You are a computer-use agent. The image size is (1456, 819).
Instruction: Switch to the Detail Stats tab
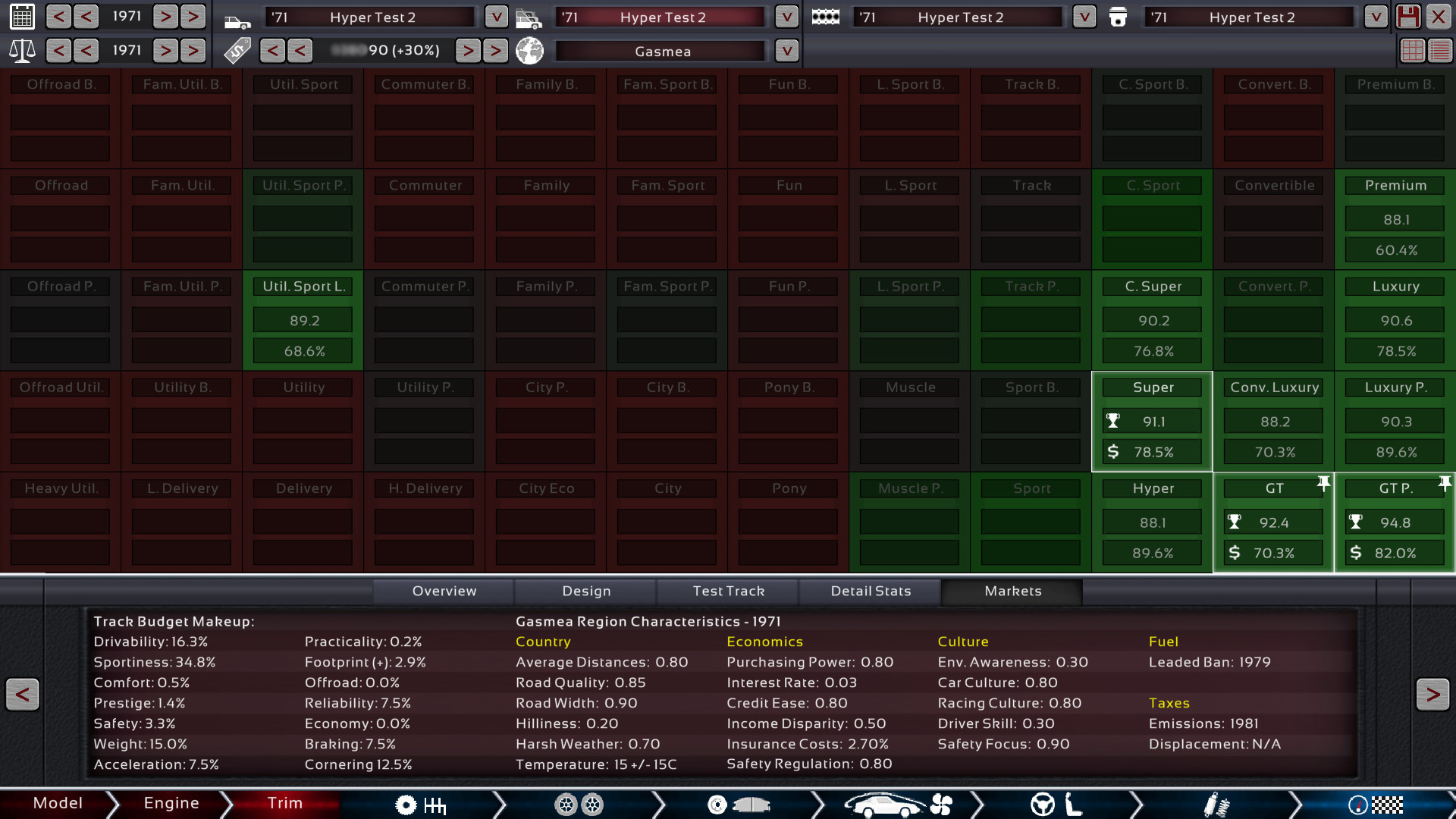(871, 591)
